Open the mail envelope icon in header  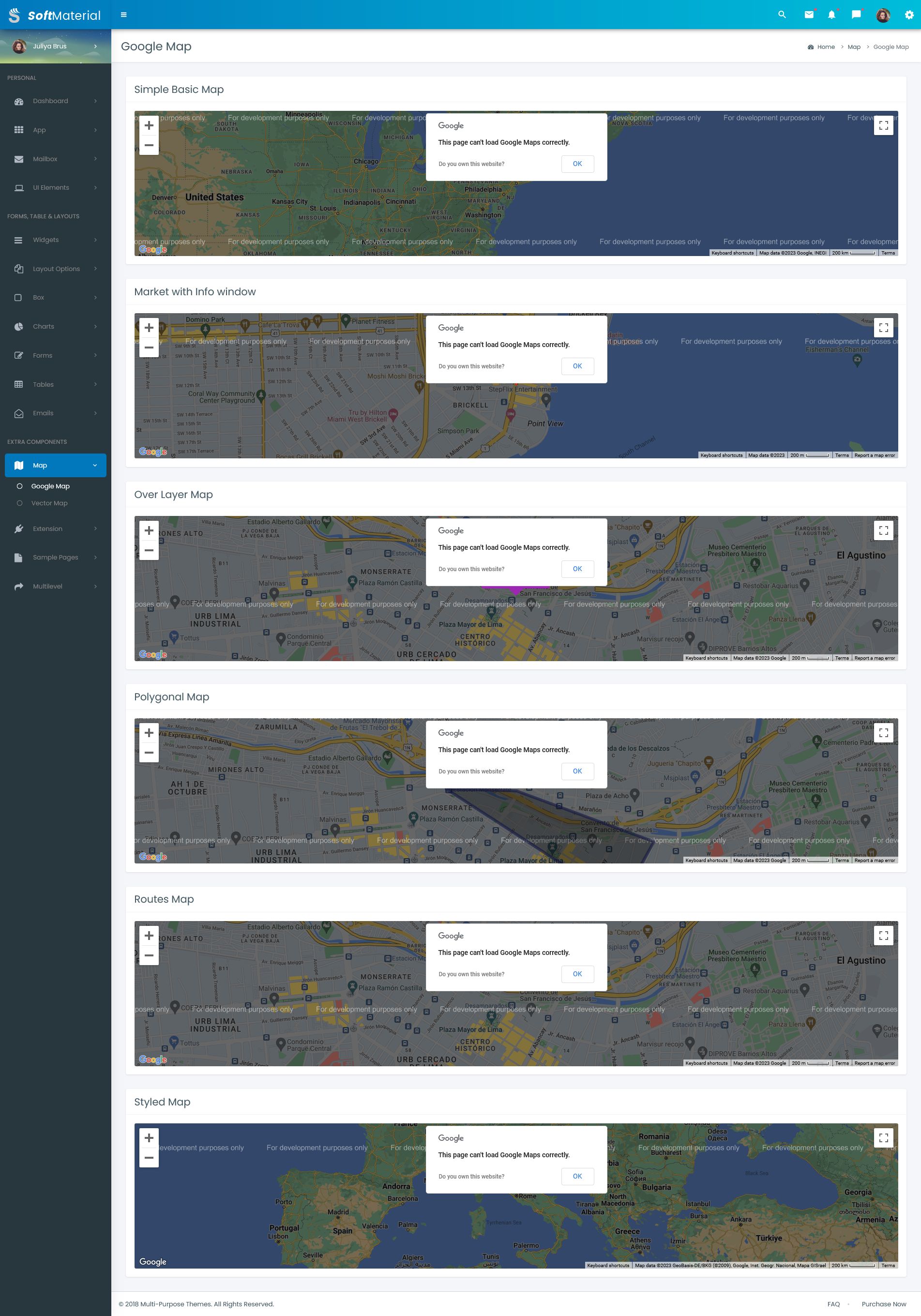click(x=809, y=15)
